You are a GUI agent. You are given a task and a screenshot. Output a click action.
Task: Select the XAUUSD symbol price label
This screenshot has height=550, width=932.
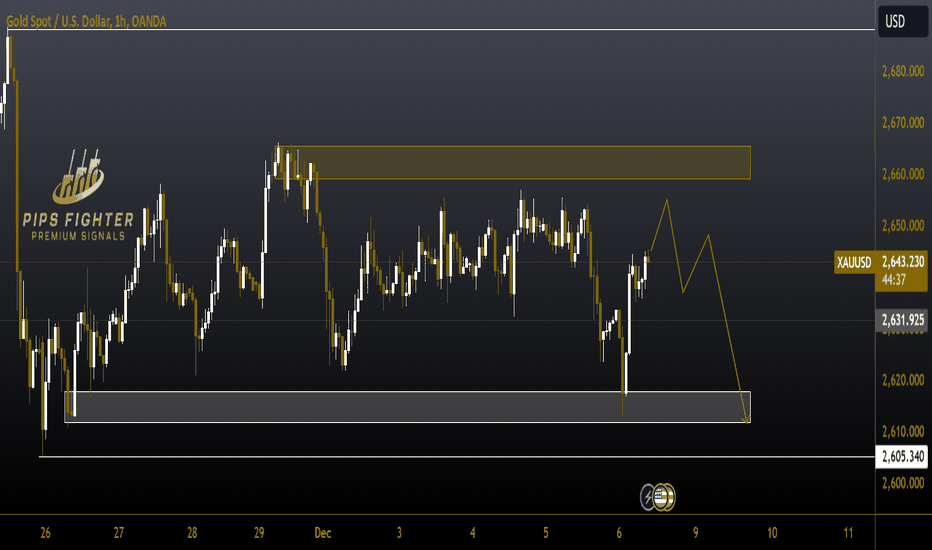click(854, 262)
